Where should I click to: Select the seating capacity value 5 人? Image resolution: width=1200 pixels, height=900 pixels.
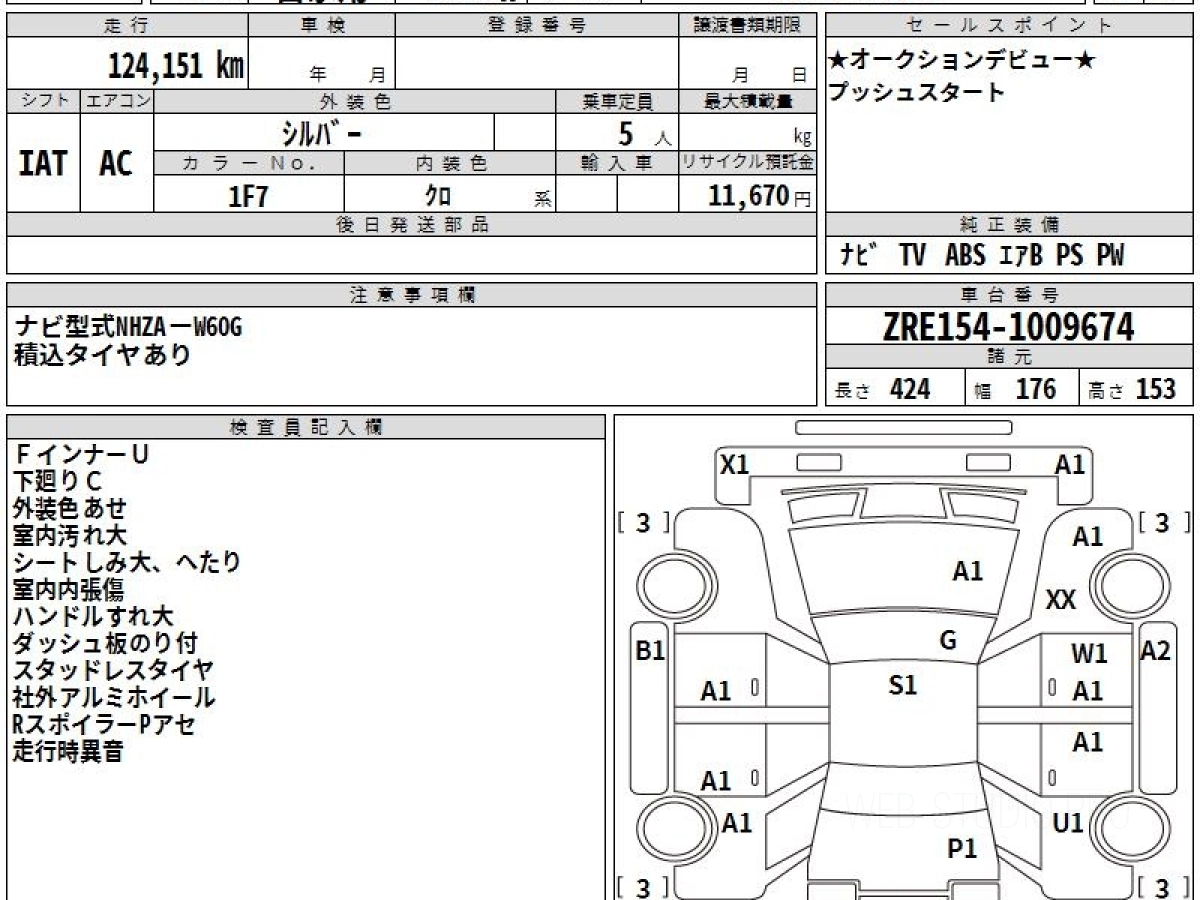(645, 135)
